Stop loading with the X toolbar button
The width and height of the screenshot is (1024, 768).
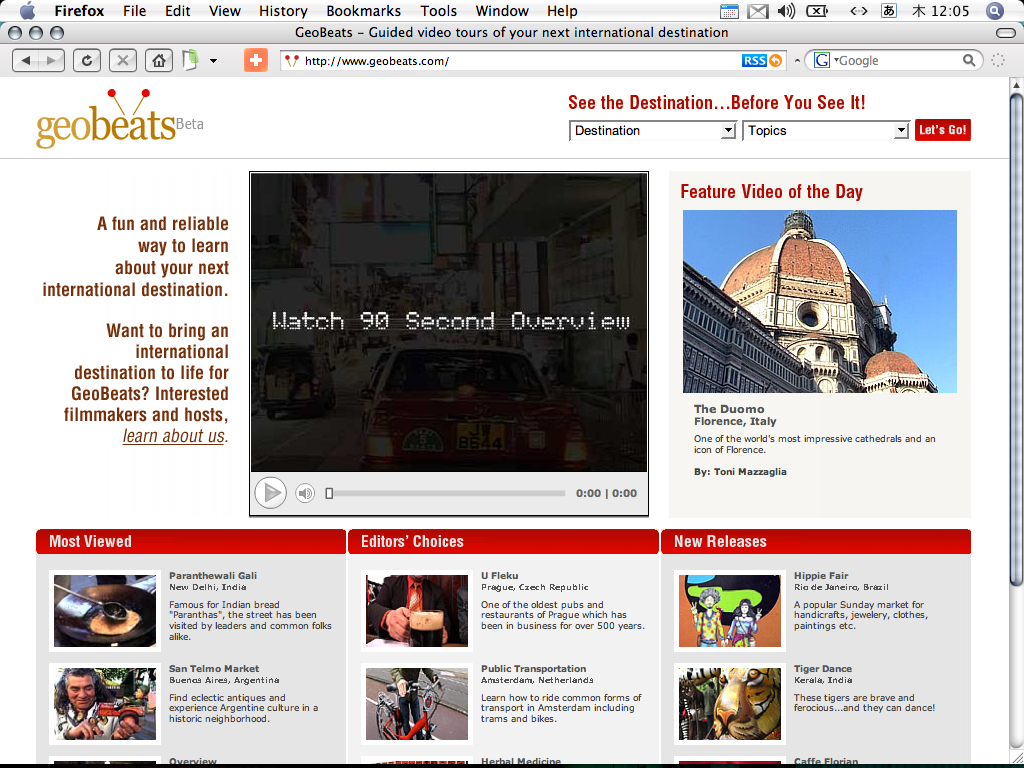pyautogui.click(x=122, y=61)
